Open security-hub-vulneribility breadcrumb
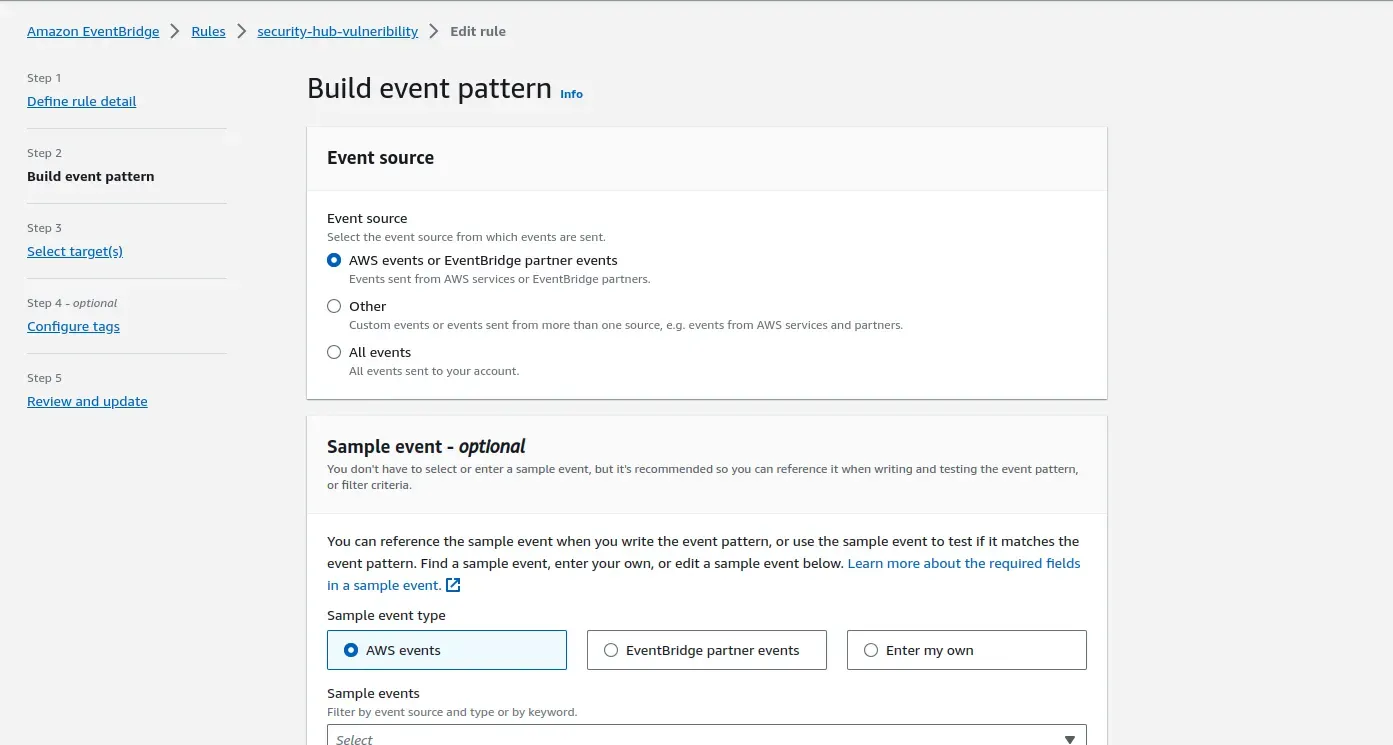Image resolution: width=1393 pixels, height=745 pixels. pyautogui.click(x=337, y=31)
